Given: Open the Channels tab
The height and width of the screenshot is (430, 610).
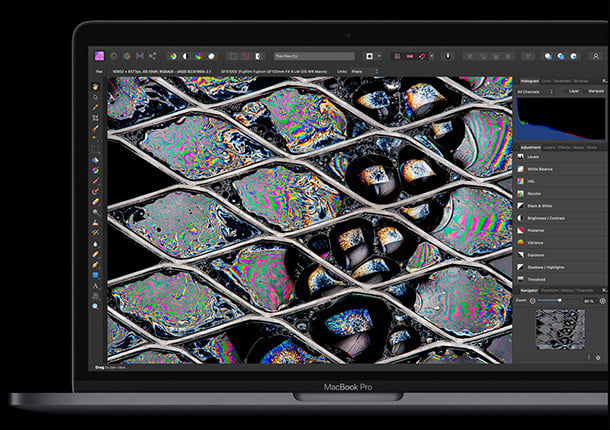Looking at the screenshot, I should pos(585,290).
